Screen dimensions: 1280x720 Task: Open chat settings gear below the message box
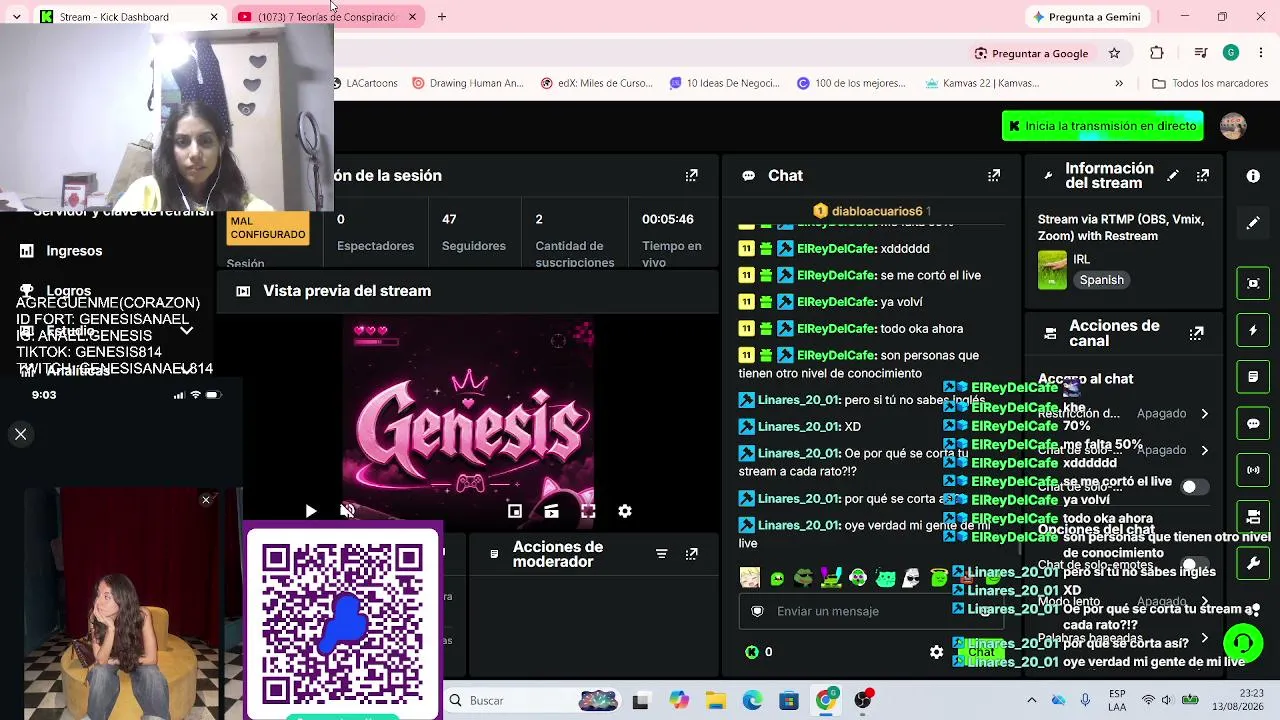(936, 652)
